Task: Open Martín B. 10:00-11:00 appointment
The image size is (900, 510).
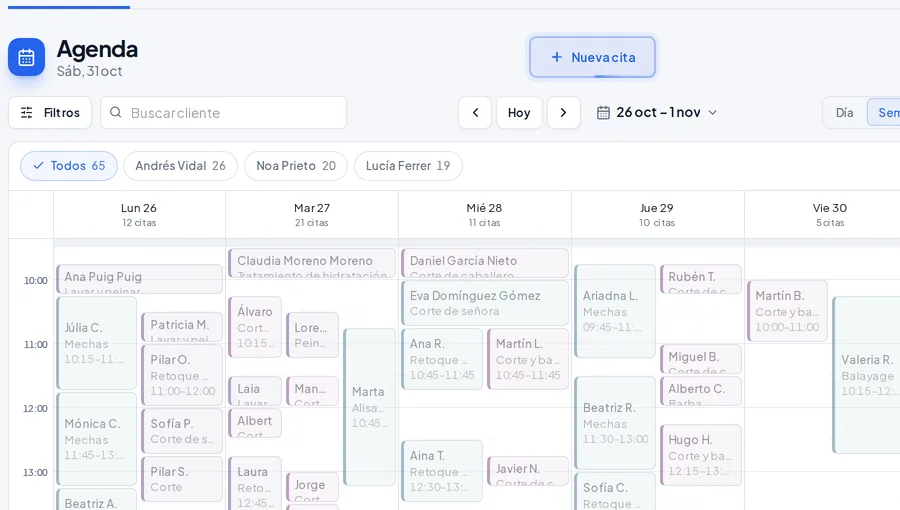Action: (x=788, y=311)
